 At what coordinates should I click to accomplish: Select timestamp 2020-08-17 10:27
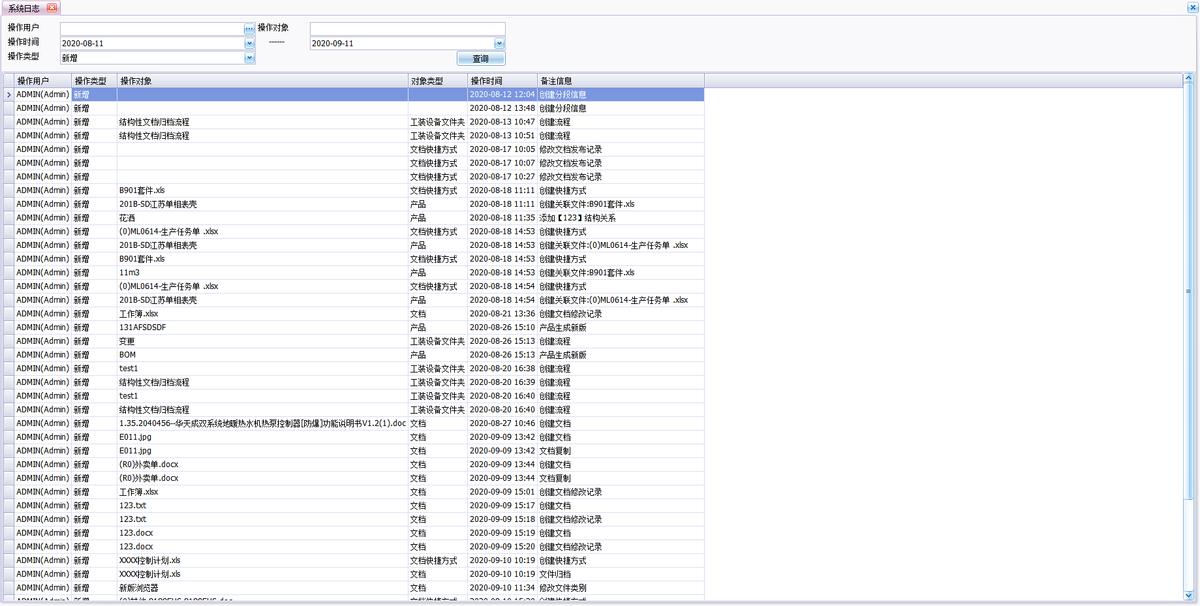(502, 177)
